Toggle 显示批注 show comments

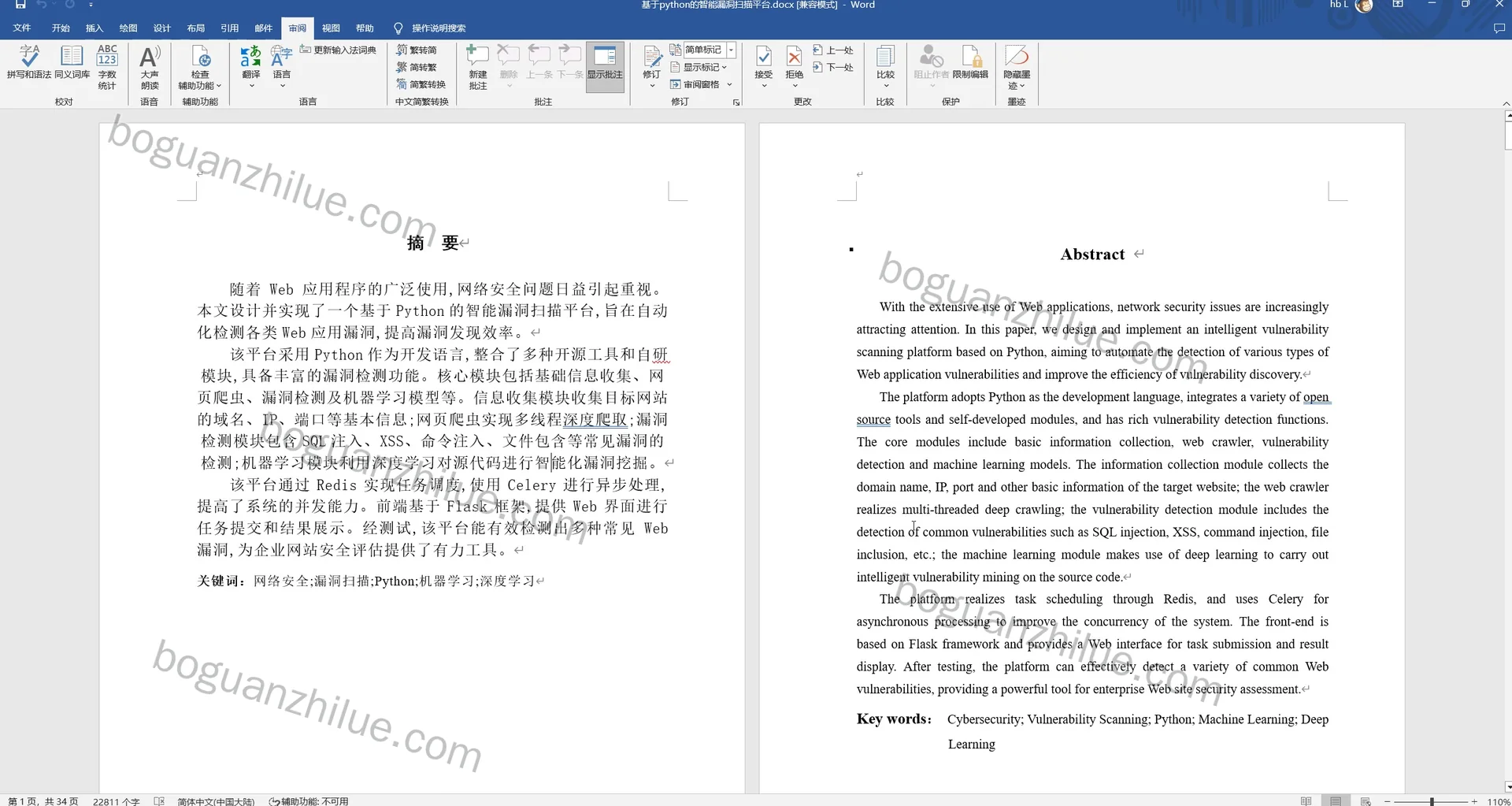pos(605,67)
